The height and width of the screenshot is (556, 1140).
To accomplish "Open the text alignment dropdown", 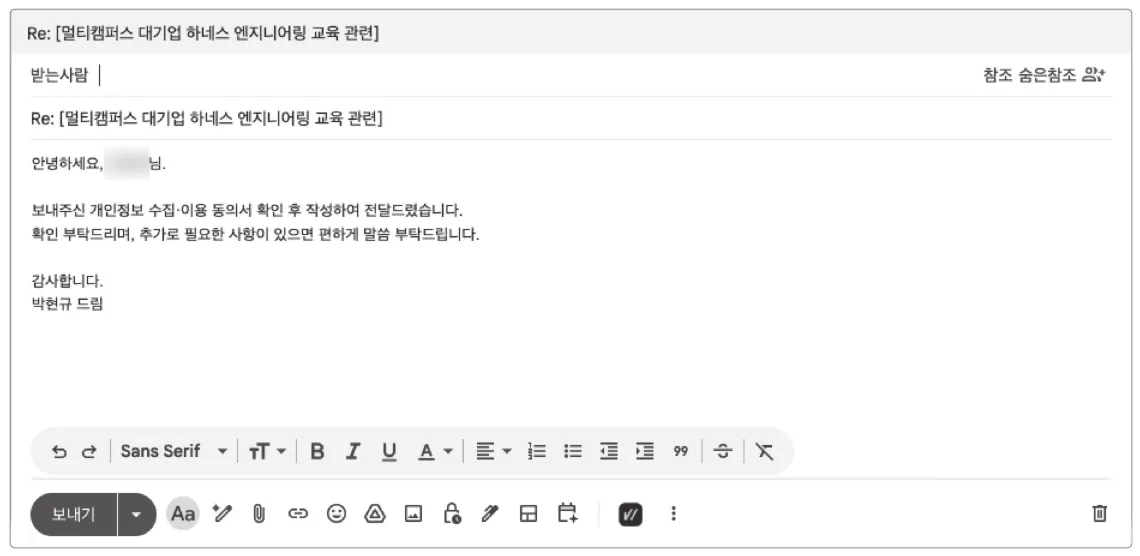I will point(494,451).
